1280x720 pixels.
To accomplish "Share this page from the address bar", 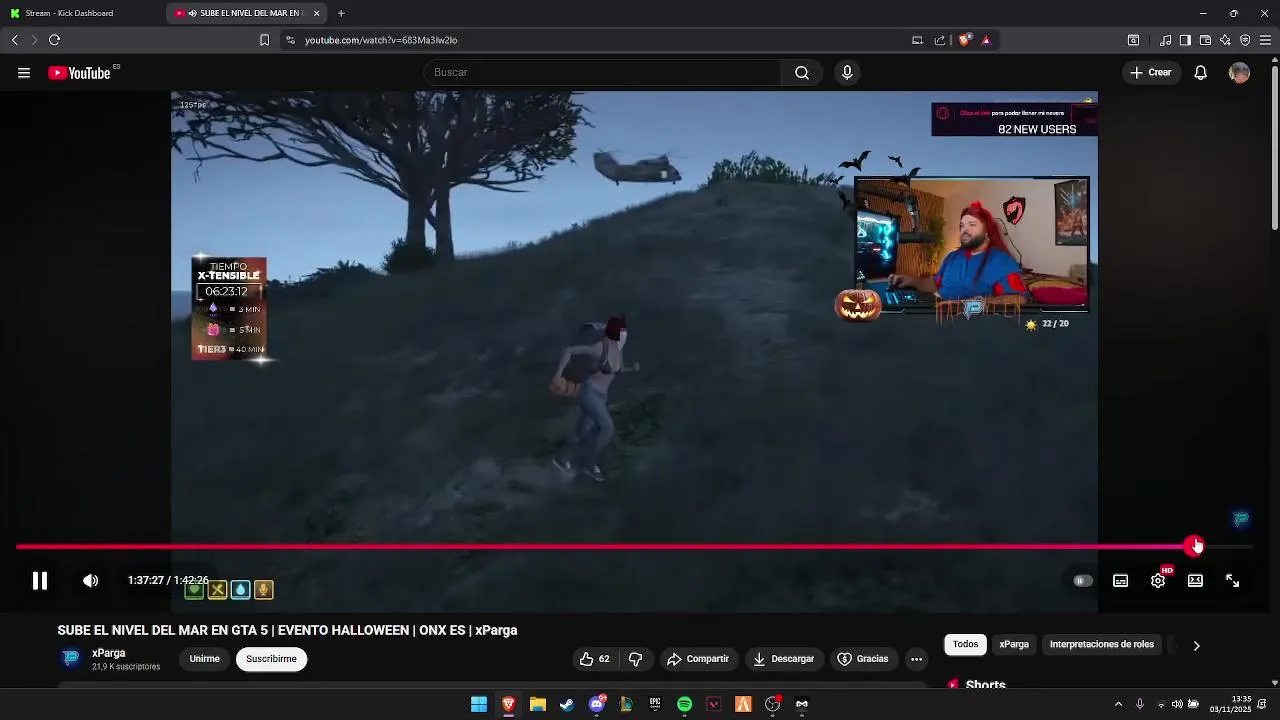I will click(940, 40).
